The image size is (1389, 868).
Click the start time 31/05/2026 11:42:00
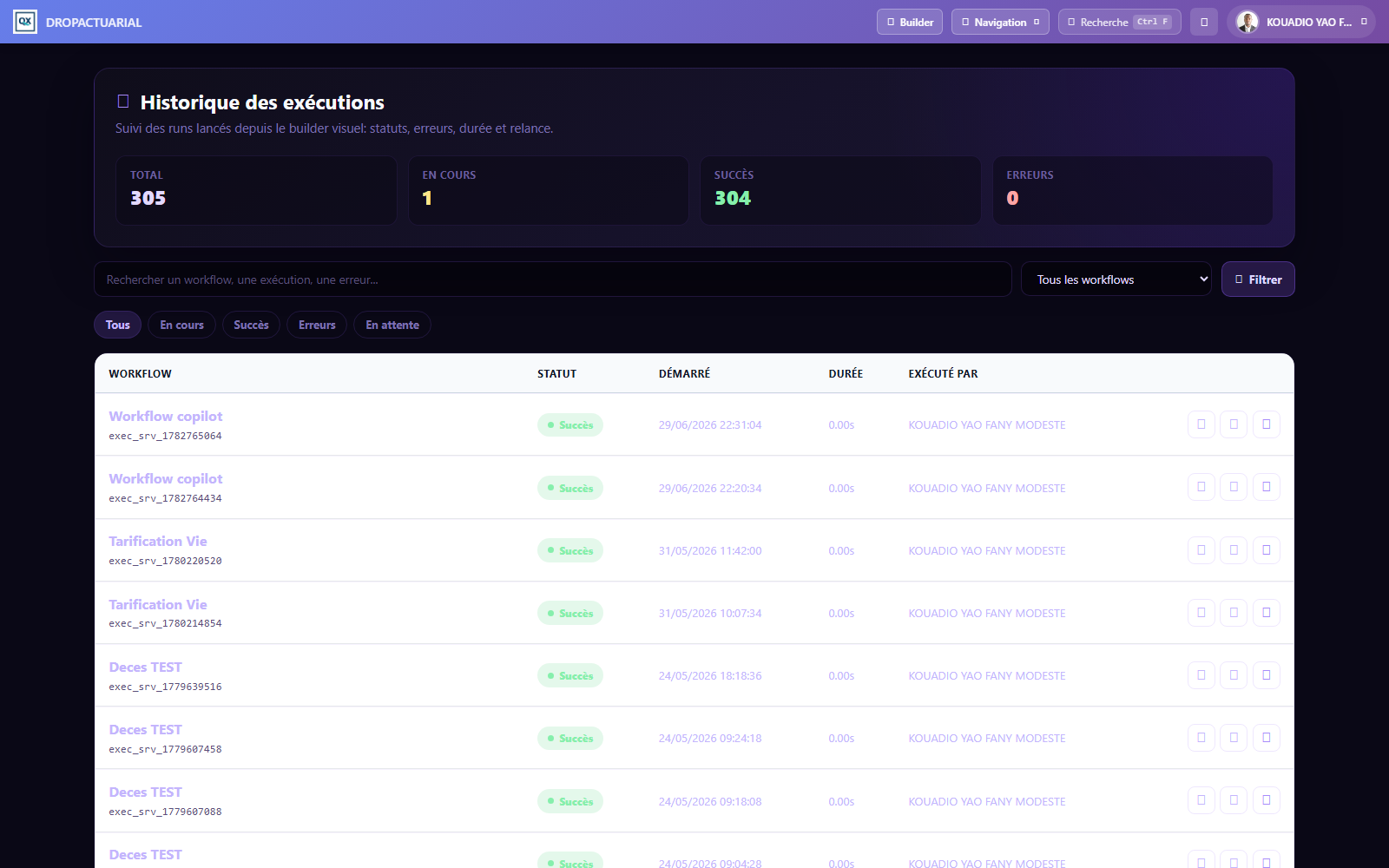[x=710, y=550]
